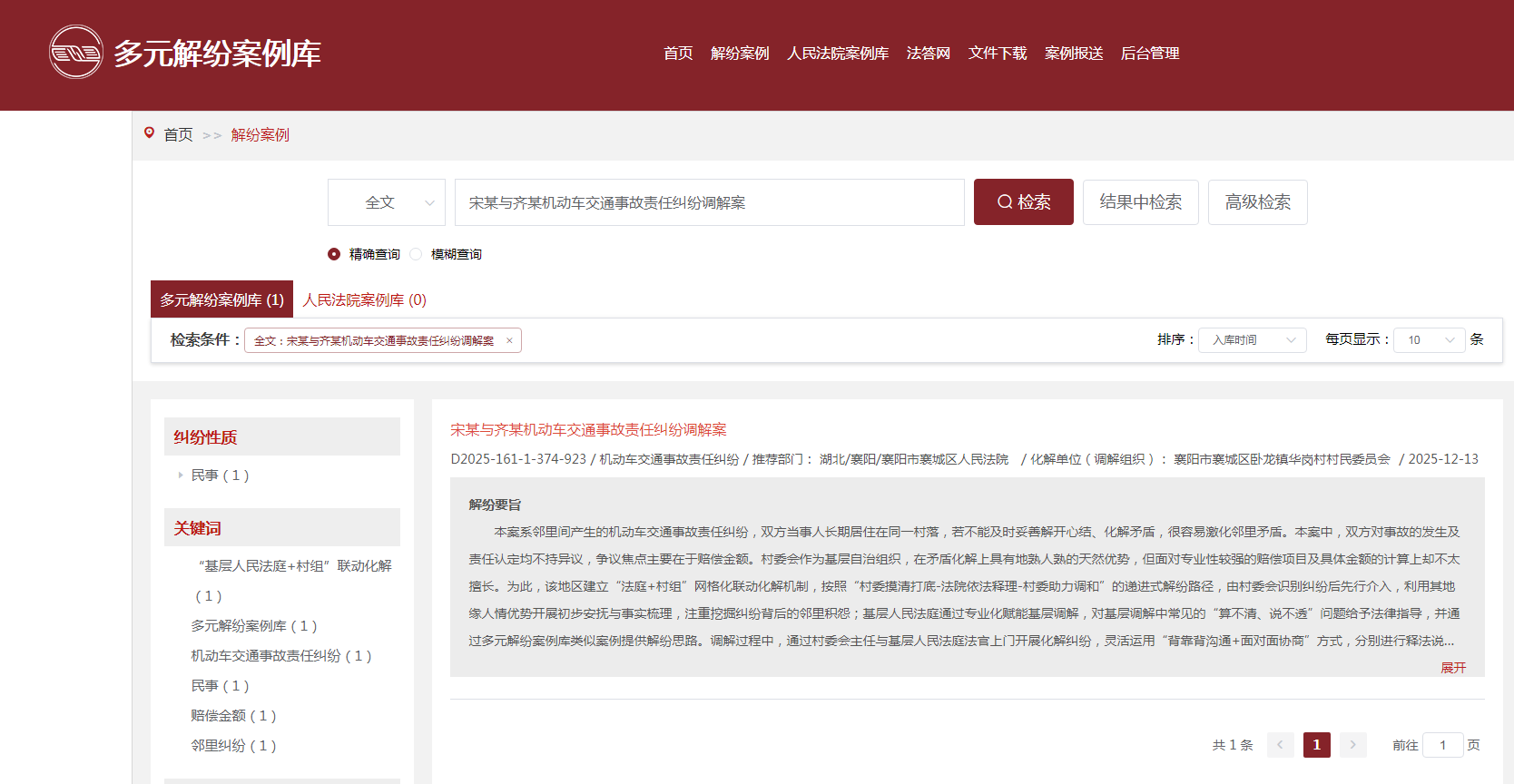Select the 精确查询 radio button

point(334,254)
